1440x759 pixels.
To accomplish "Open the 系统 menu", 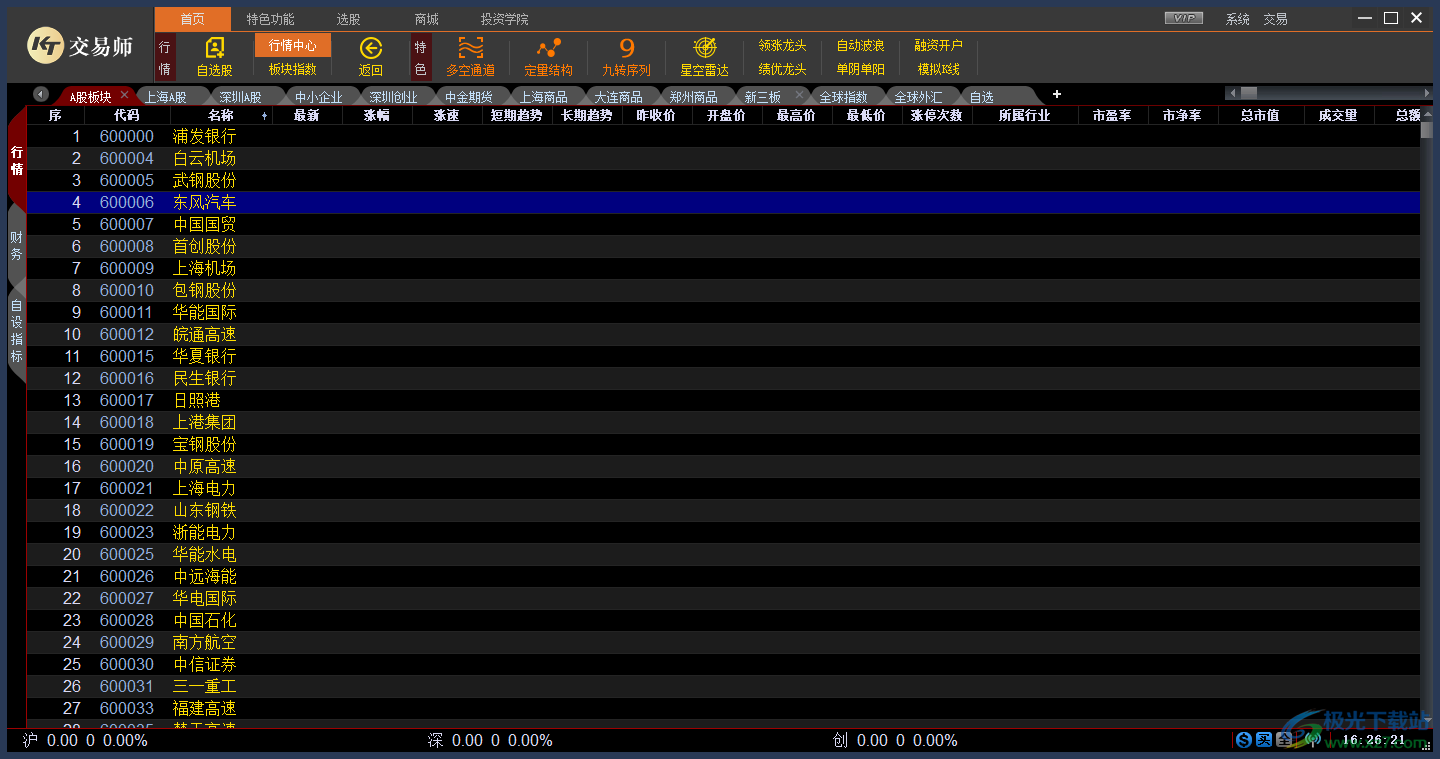I will (x=1238, y=19).
